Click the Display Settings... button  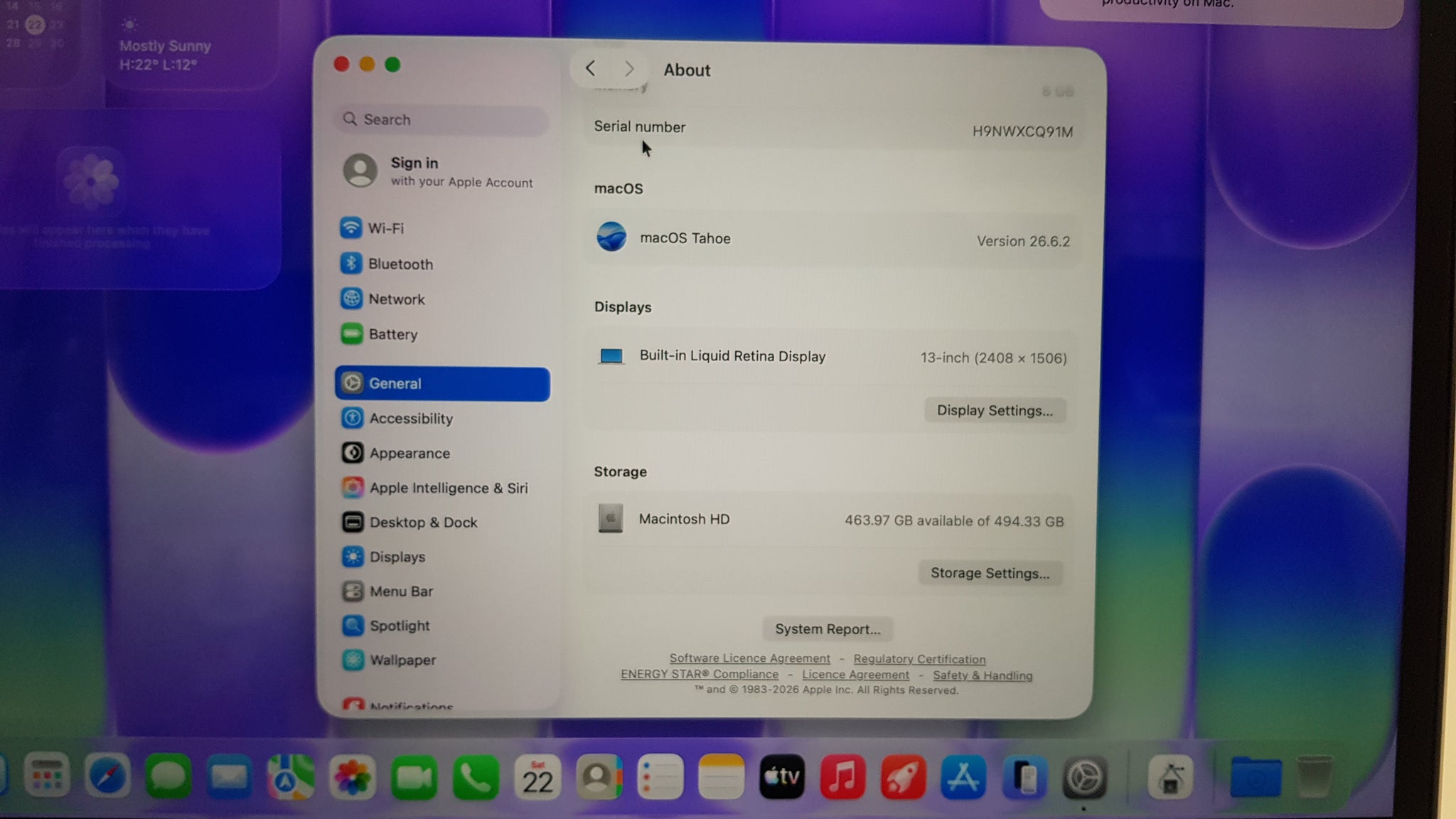[995, 410]
